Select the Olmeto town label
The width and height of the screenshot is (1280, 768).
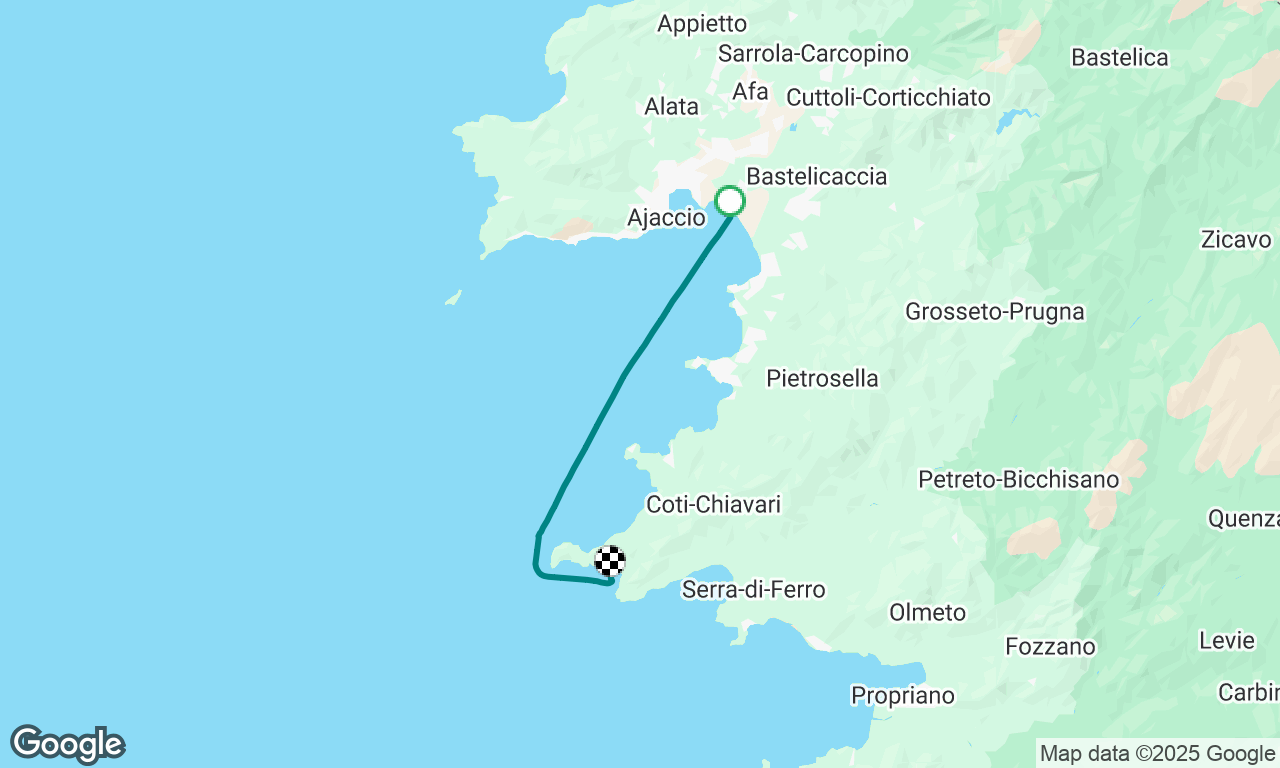click(927, 612)
